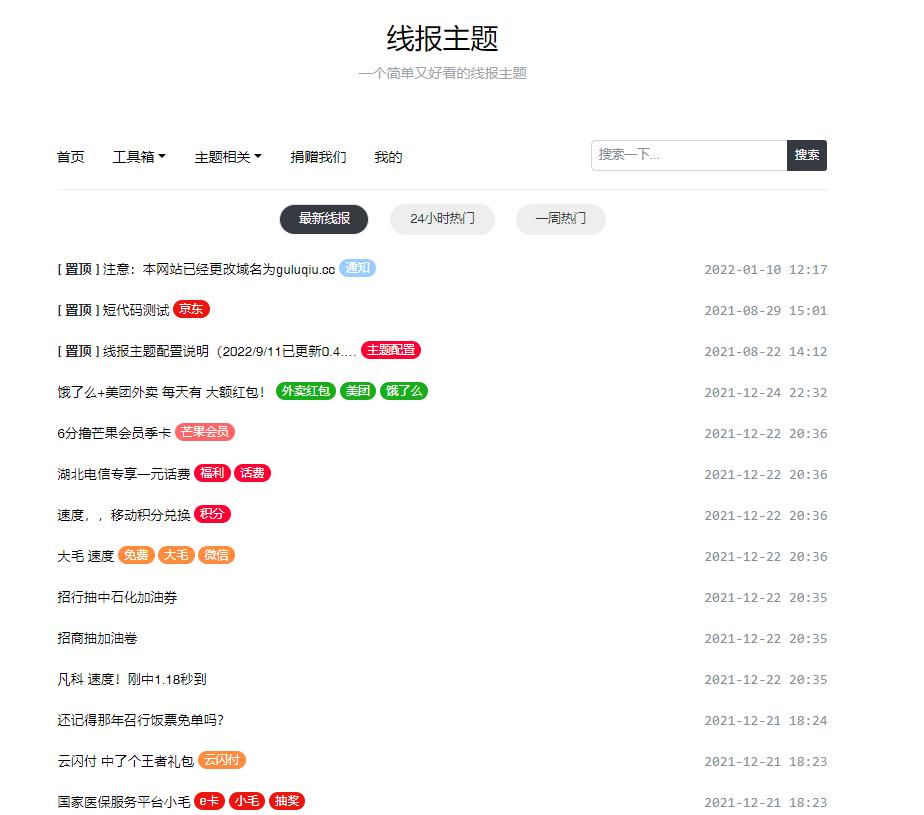Click the red 积分 tag
924x815 pixels.
[x=212, y=514]
